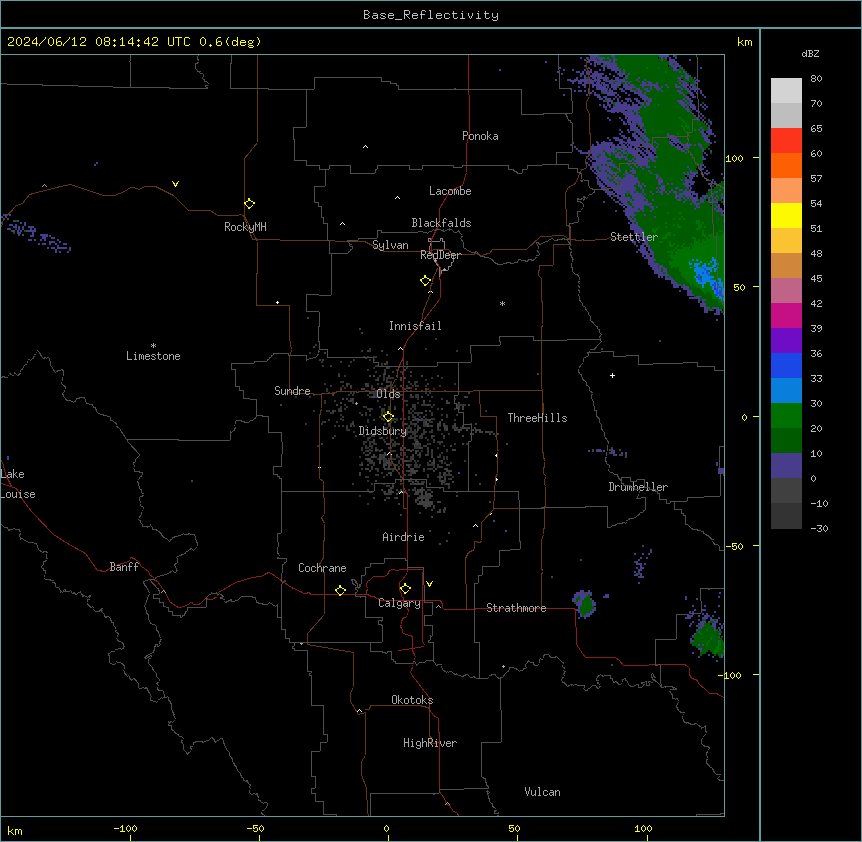
Task: Click the Cochrane town label
Action: (x=322, y=568)
